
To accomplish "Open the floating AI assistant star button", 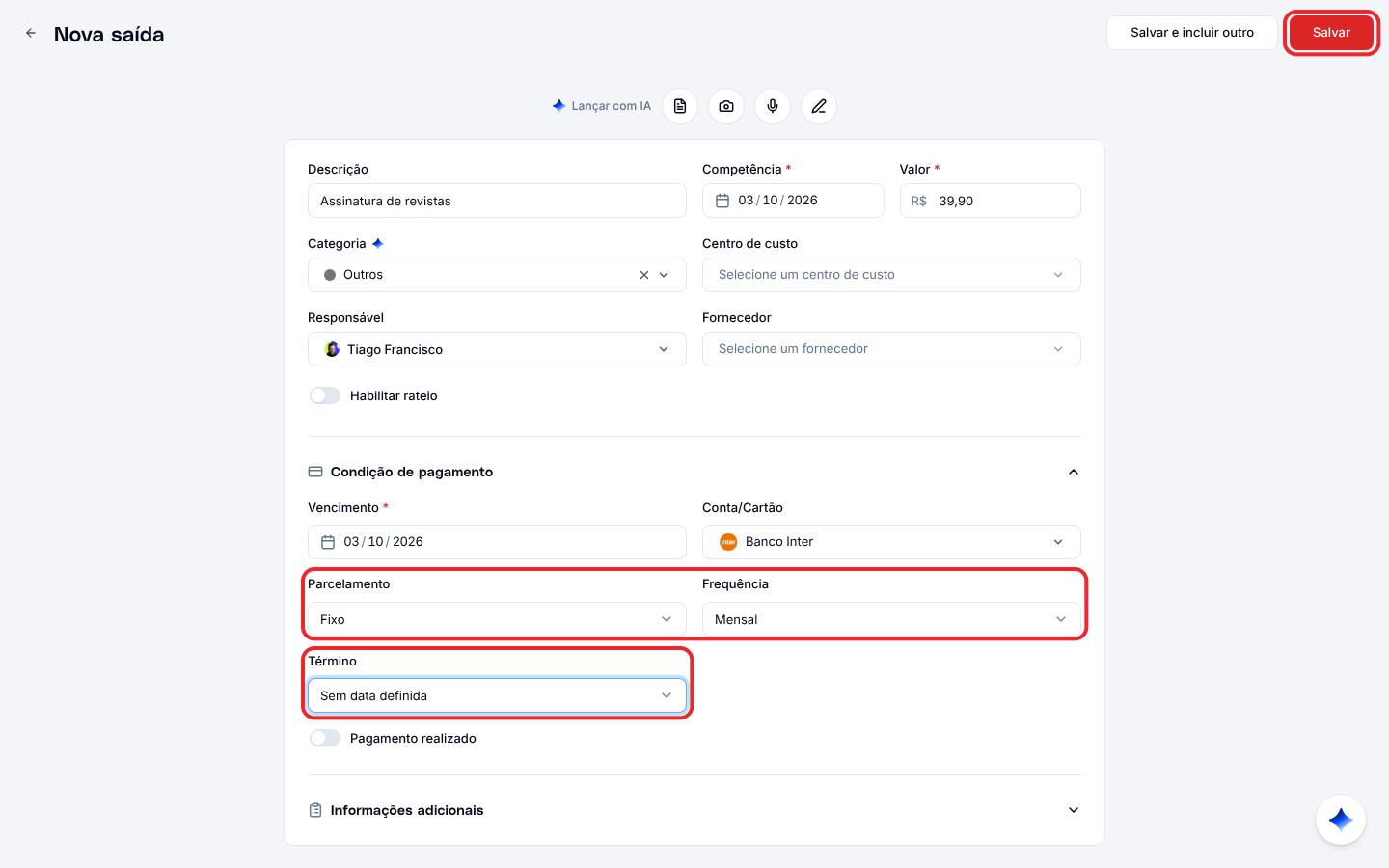I will point(1341,820).
